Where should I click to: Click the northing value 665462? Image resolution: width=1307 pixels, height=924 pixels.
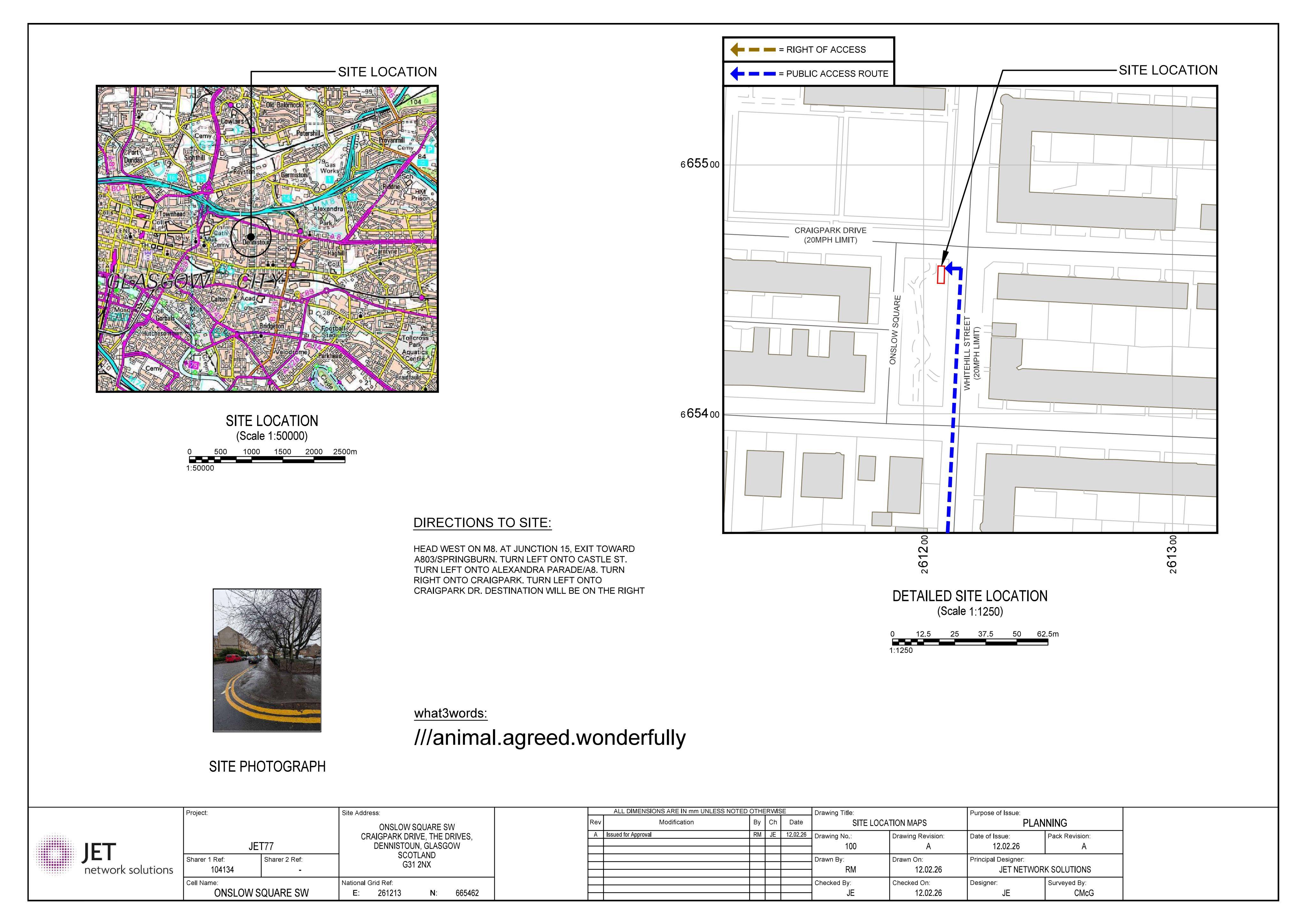(x=467, y=893)
